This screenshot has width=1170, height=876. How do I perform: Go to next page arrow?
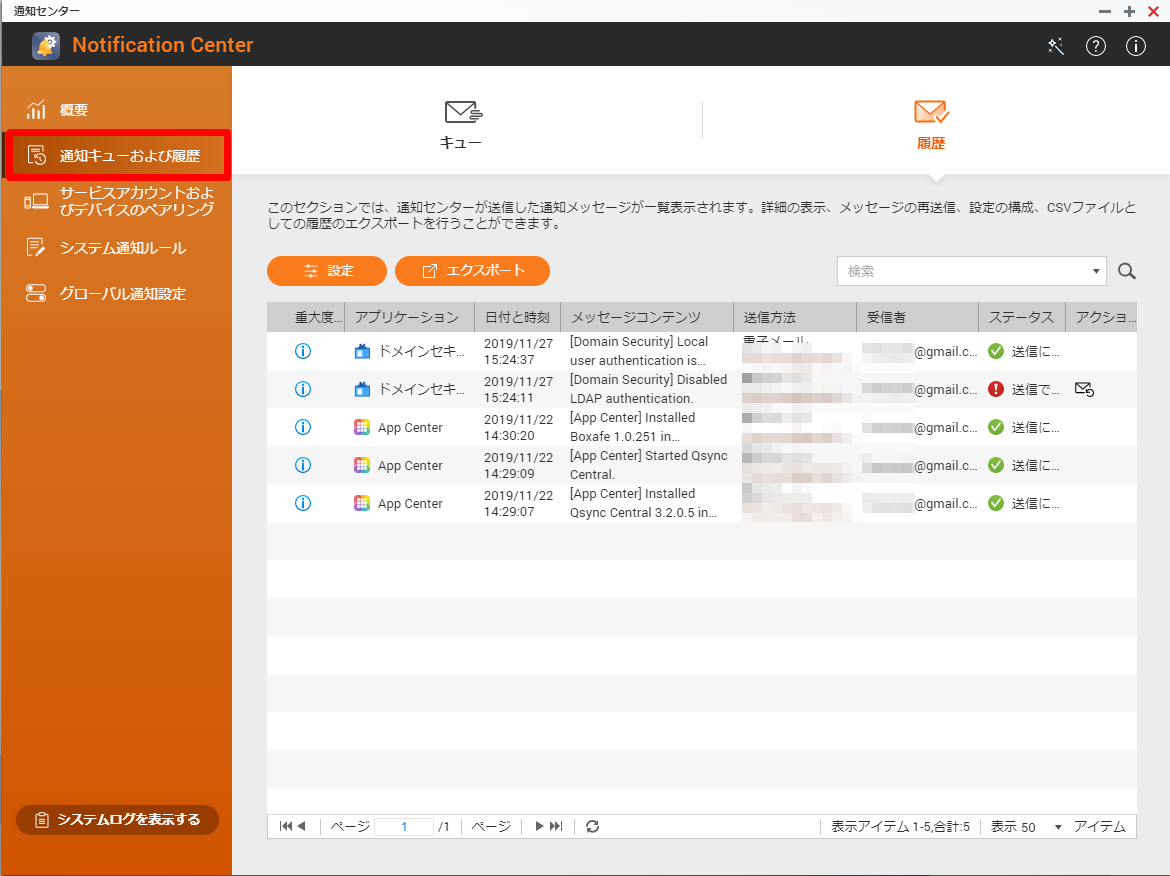[x=539, y=826]
